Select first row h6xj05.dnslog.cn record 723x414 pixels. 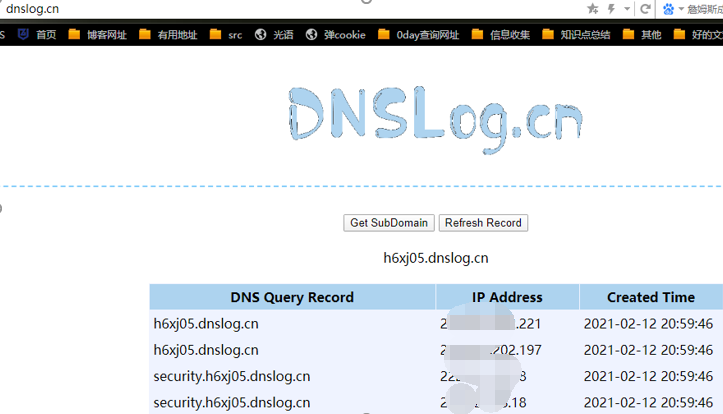click(x=206, y=324)
